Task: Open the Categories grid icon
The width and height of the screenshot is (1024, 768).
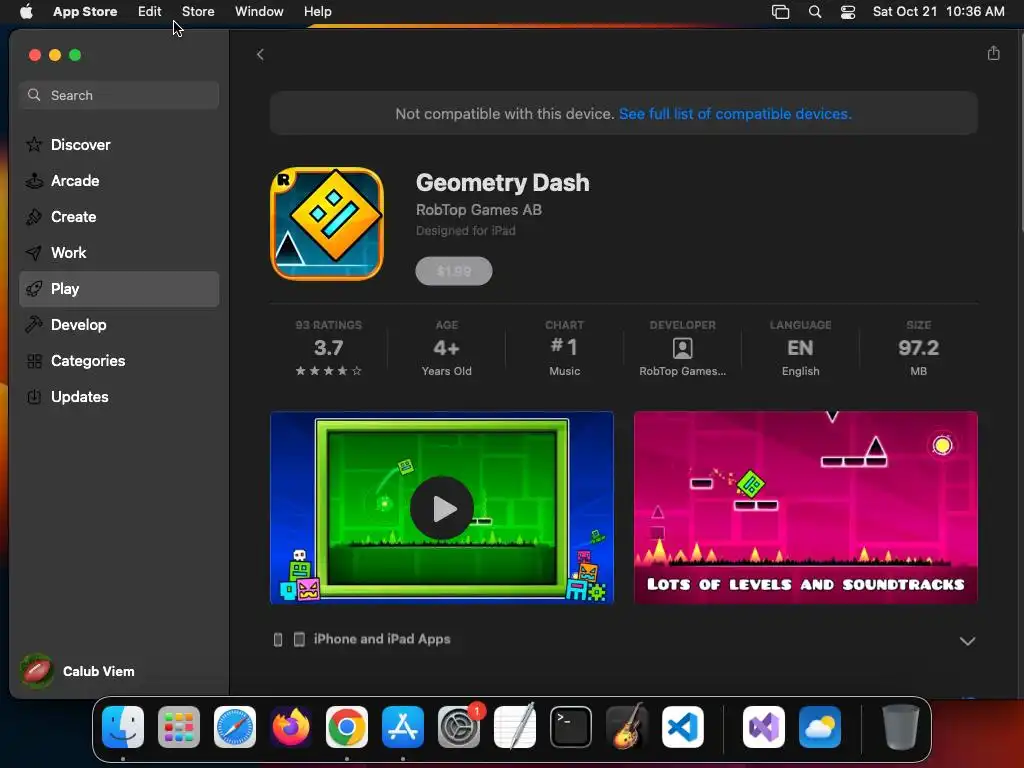Action: 34,360
